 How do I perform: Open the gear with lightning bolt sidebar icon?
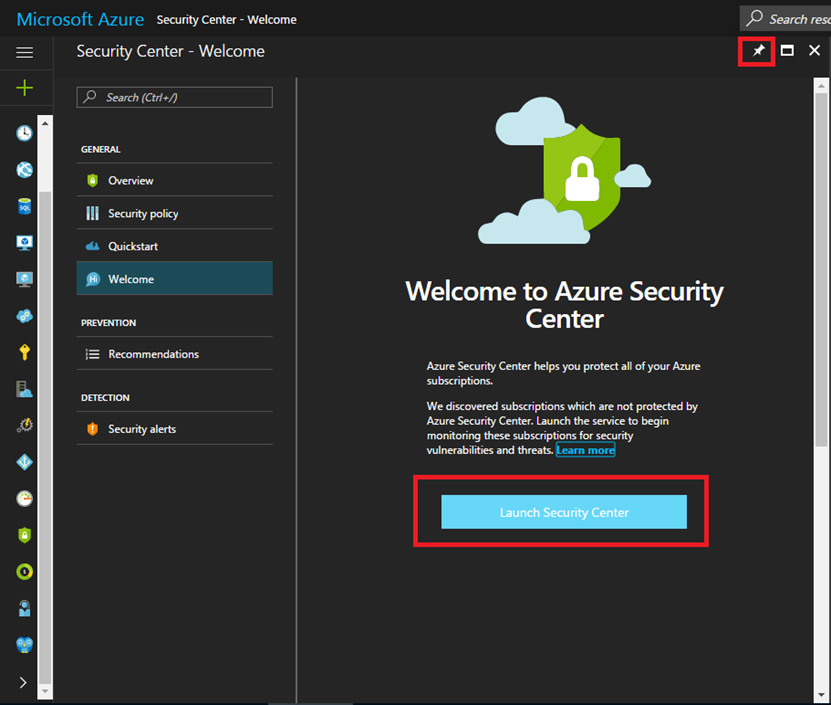pyautogui.click(x=24, y=426)
